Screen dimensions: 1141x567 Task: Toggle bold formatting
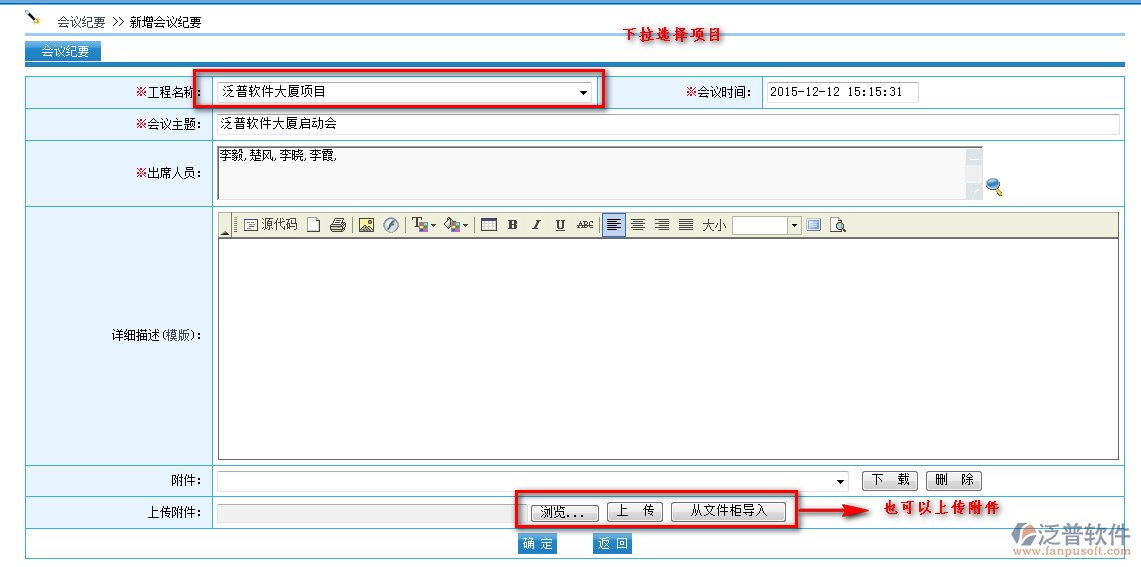coord(512,225)
